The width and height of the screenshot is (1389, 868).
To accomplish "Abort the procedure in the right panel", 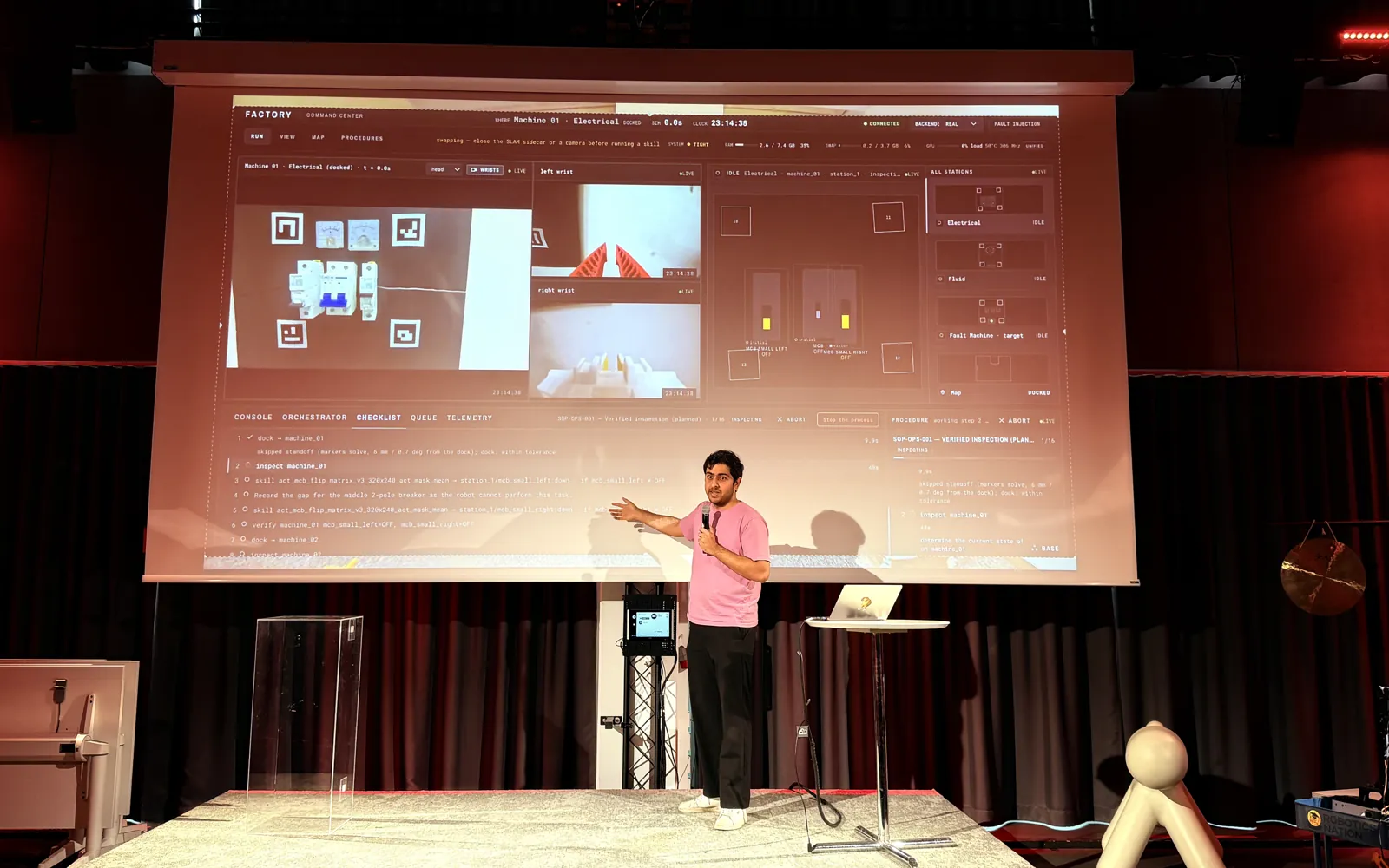I will point(1014,421).
